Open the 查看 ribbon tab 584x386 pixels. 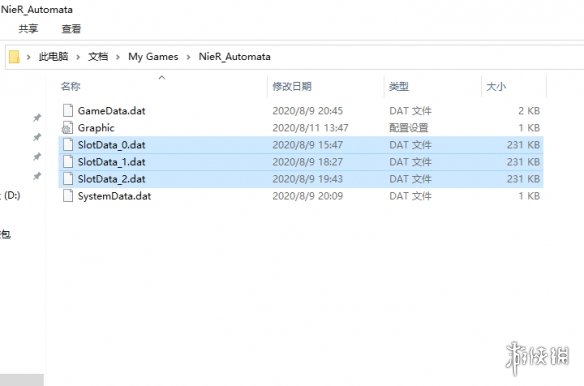pyautogui.click(x=71, y=29)
